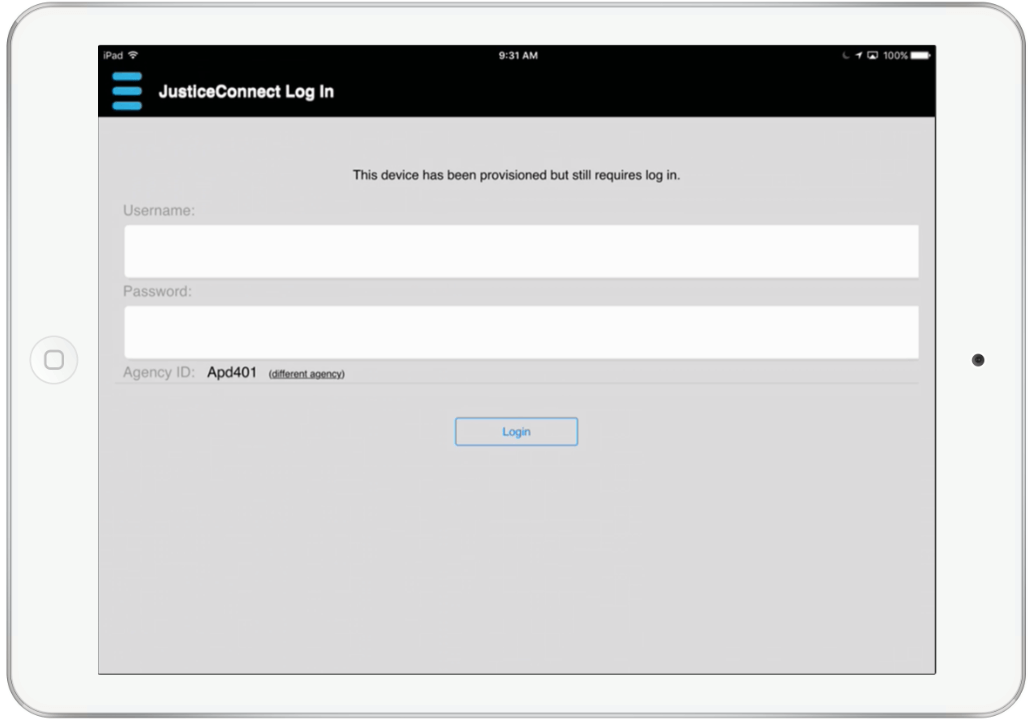Click the Username input field

click(521, 252)
